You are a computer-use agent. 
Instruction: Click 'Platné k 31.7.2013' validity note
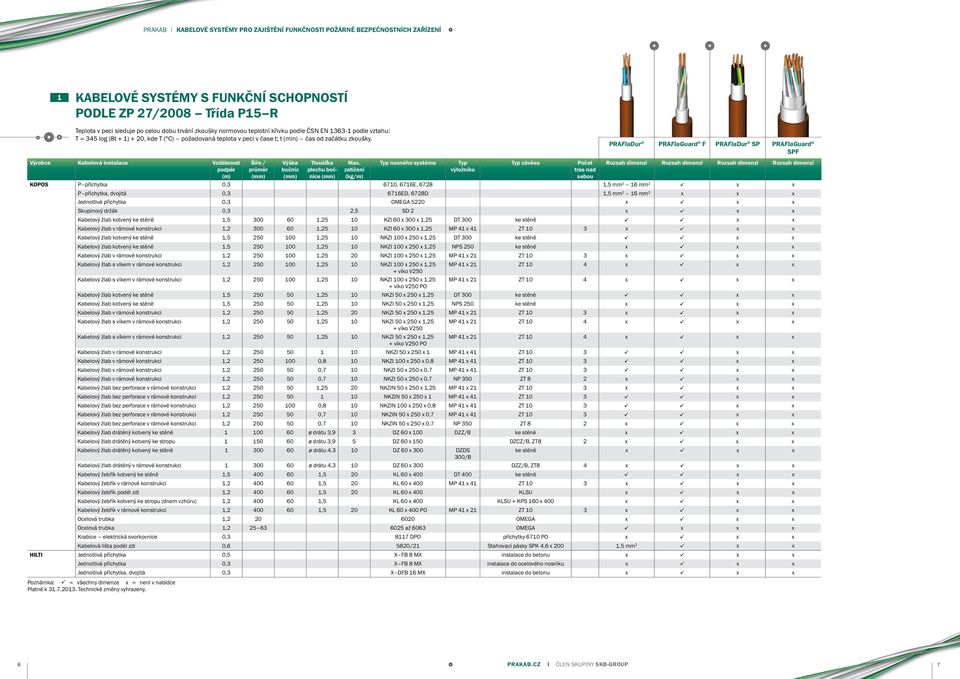tap(87, 590)
